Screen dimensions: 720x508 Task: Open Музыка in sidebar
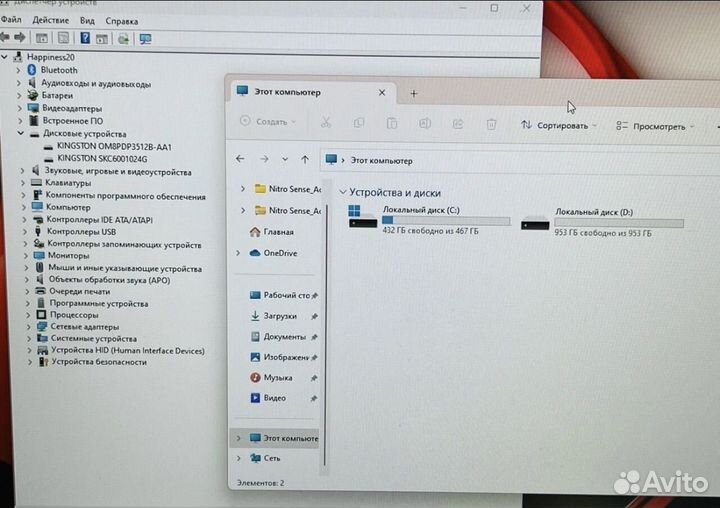pyautogui.click(x=271, y=378)
